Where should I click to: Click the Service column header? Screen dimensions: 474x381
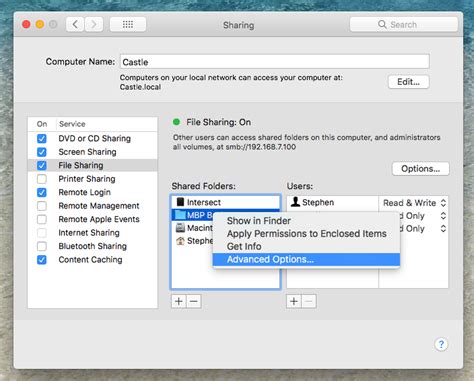[x=107, y=124]
